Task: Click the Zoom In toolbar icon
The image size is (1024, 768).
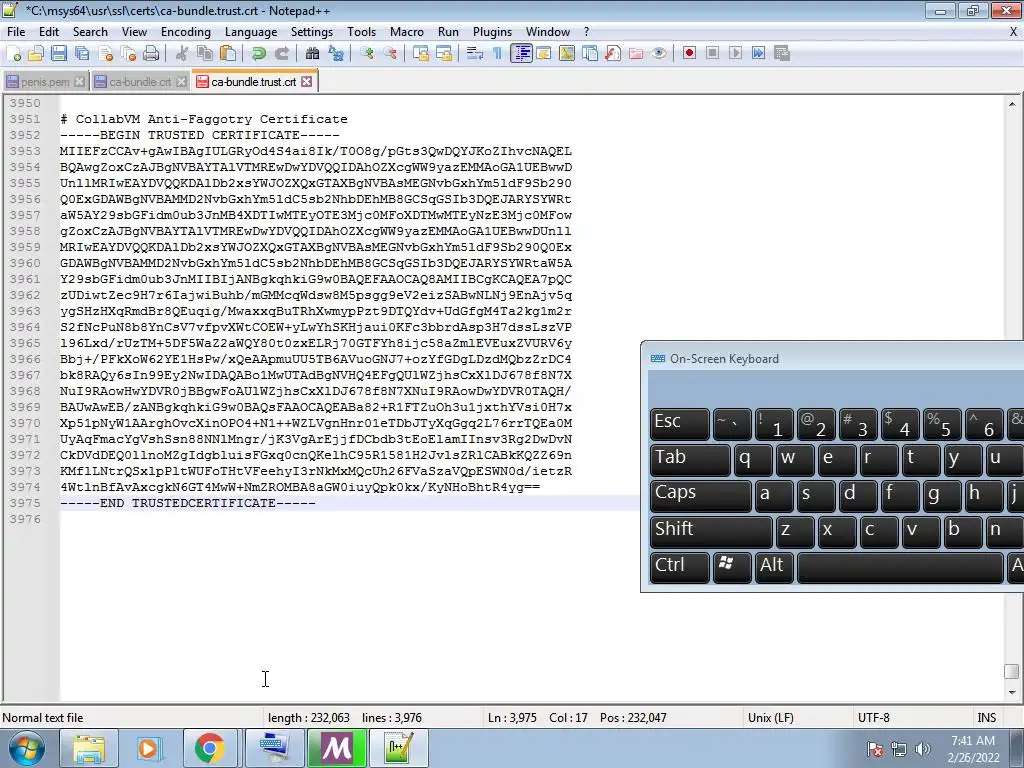Action: (x=367, y=54)
